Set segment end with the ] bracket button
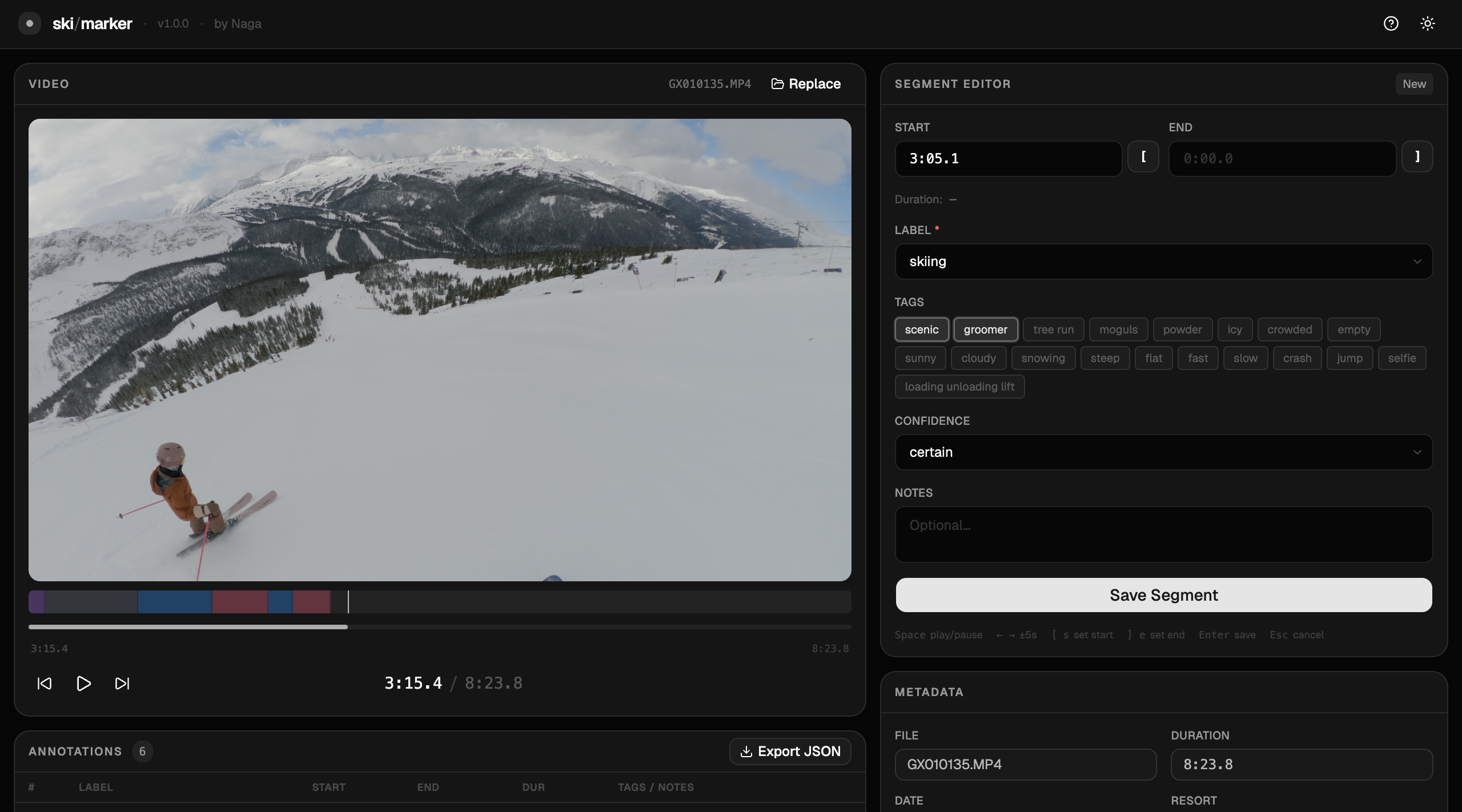1462x812 pixels. 1417,156
